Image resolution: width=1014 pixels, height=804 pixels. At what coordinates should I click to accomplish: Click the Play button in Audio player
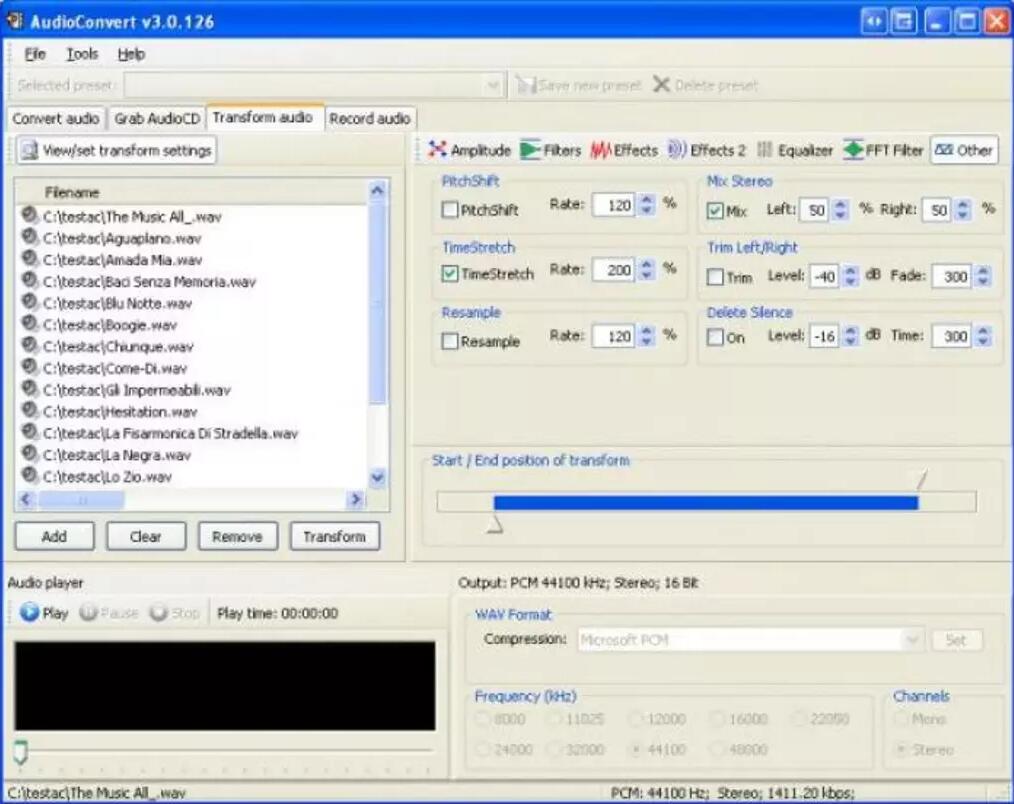(x=44, y=613)
